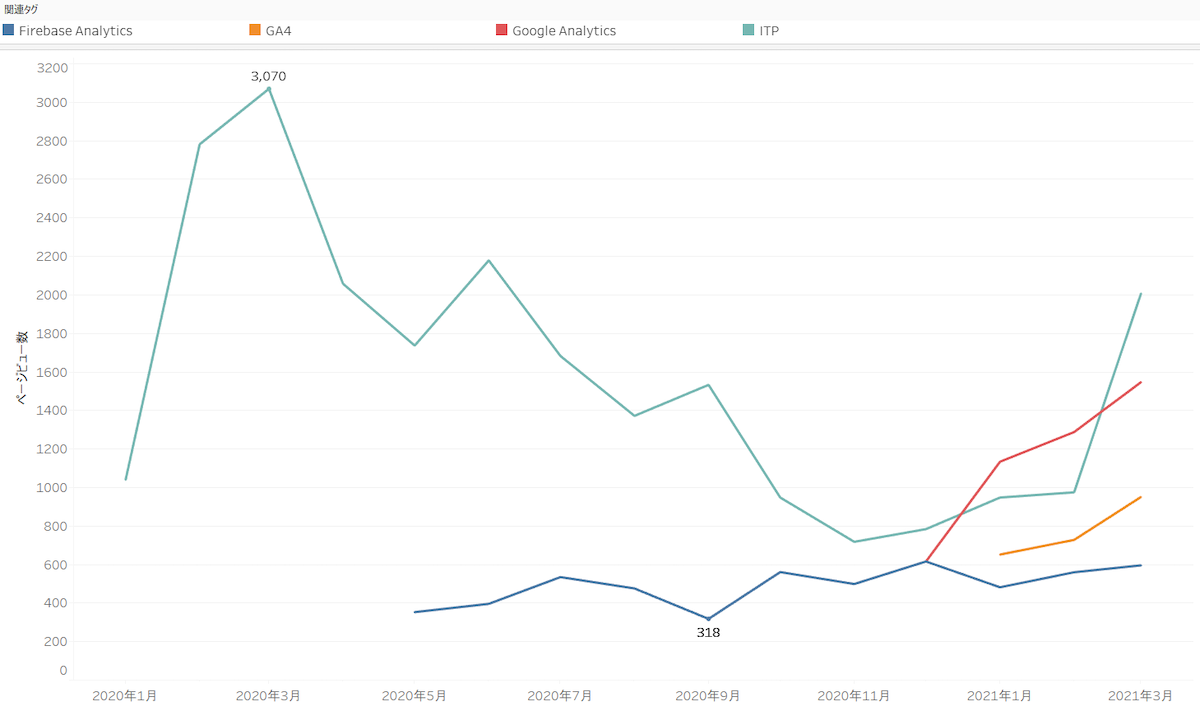This screenshot has height=711, width=1200.
Task: Click the ページビュー数 vertical axis title
Action: (x=21, y=369)
